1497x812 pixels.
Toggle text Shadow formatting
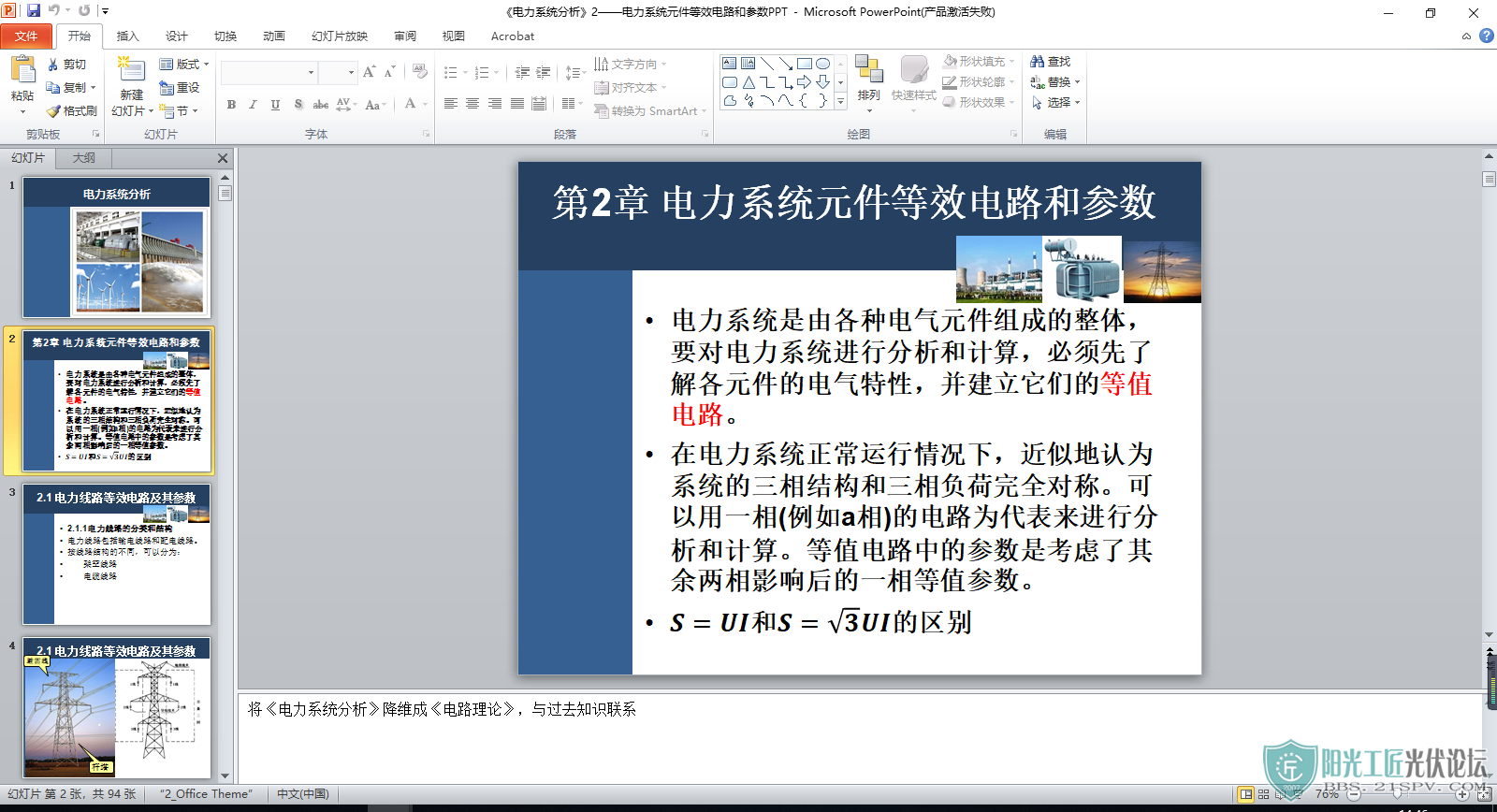298,105
